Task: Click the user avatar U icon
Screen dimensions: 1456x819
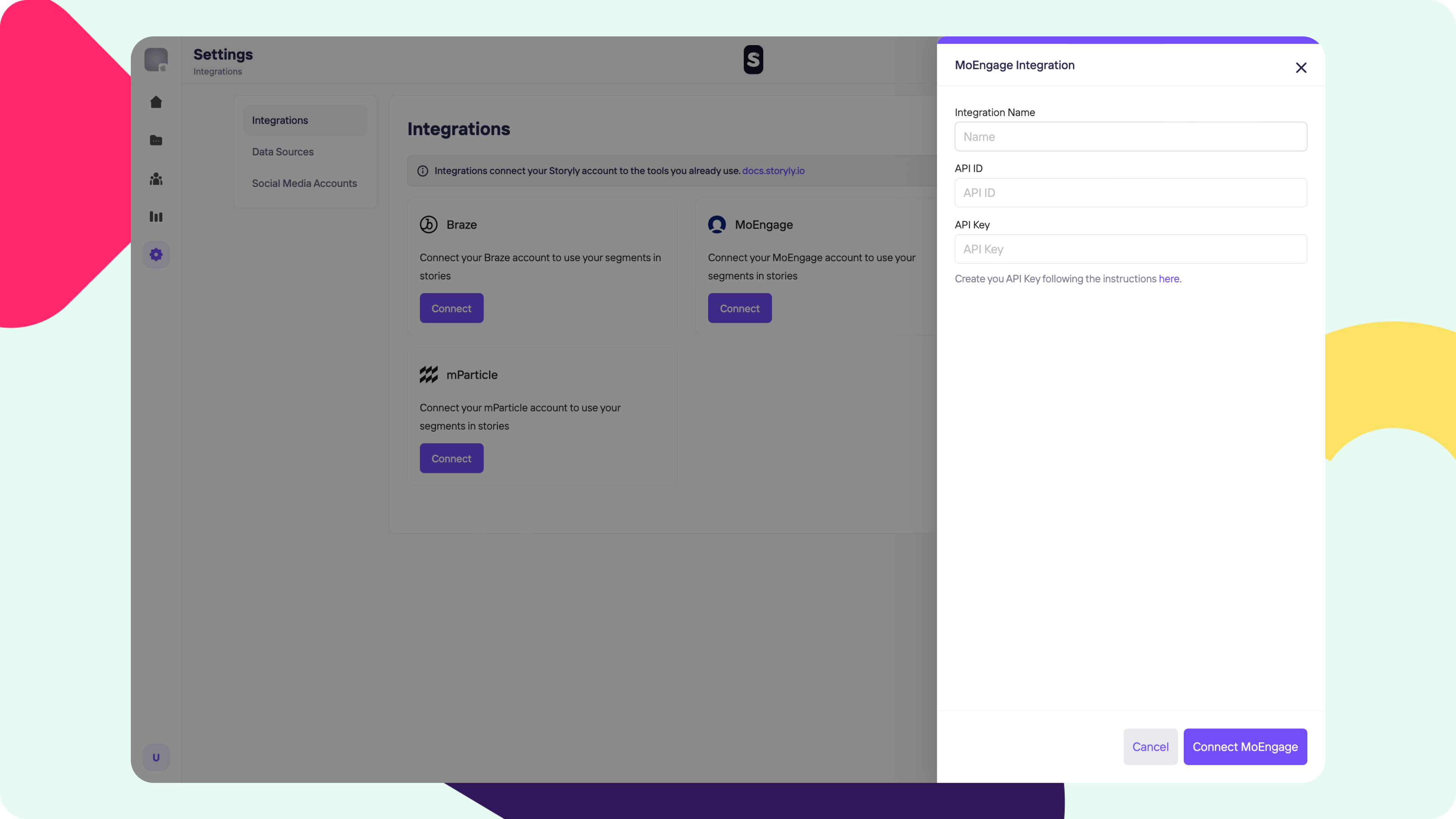Action: [156, 758]
